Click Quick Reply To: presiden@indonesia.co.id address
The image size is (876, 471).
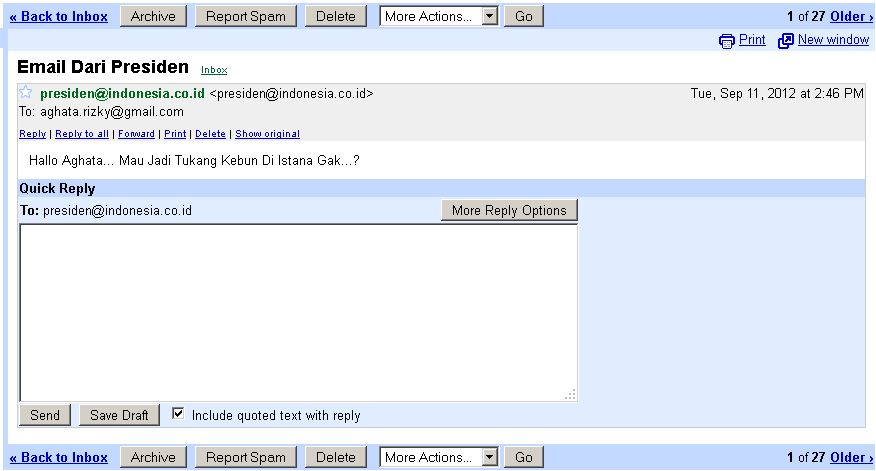(117, 211)
